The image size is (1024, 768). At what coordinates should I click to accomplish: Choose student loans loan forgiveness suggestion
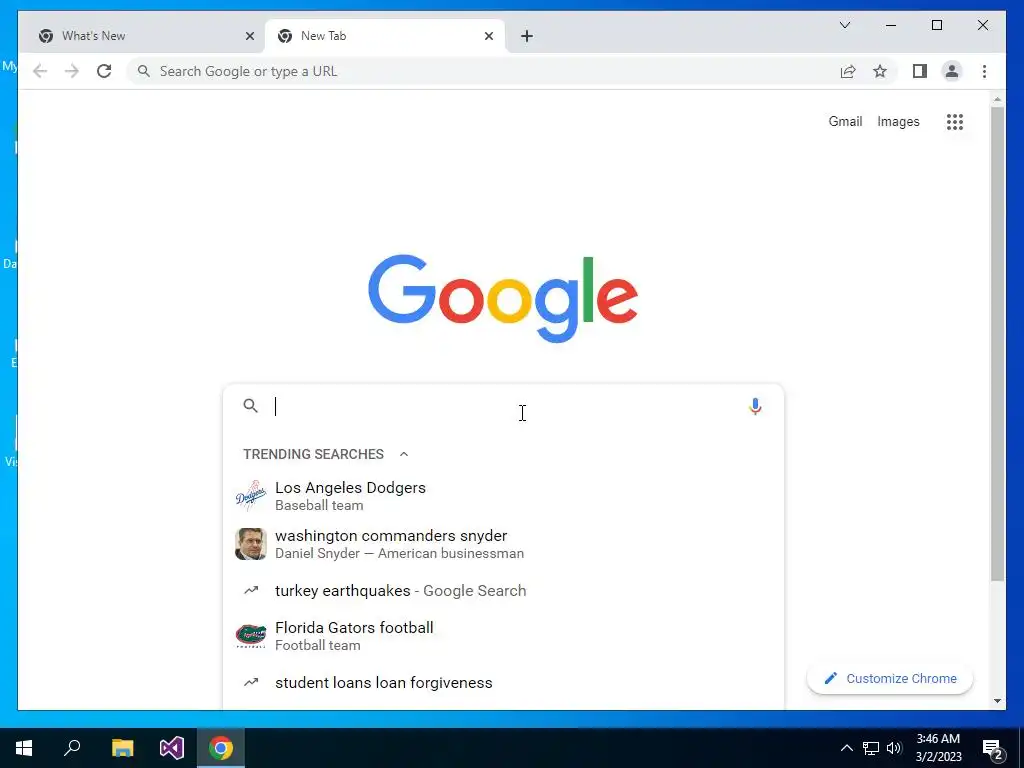pyautogui.click(x=503, y=682)
